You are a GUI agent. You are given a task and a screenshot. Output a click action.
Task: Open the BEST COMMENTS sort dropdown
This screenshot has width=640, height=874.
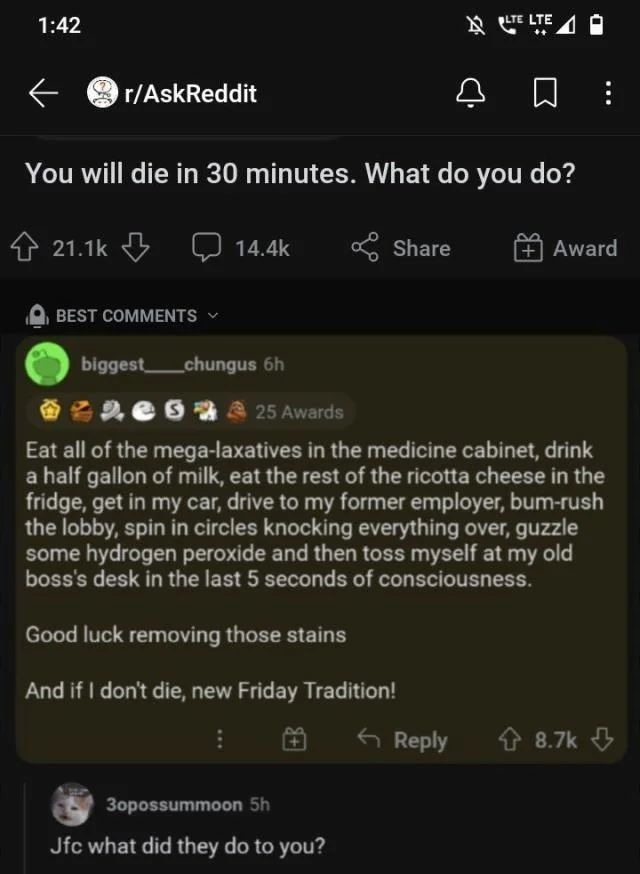[x=122, y=315]
